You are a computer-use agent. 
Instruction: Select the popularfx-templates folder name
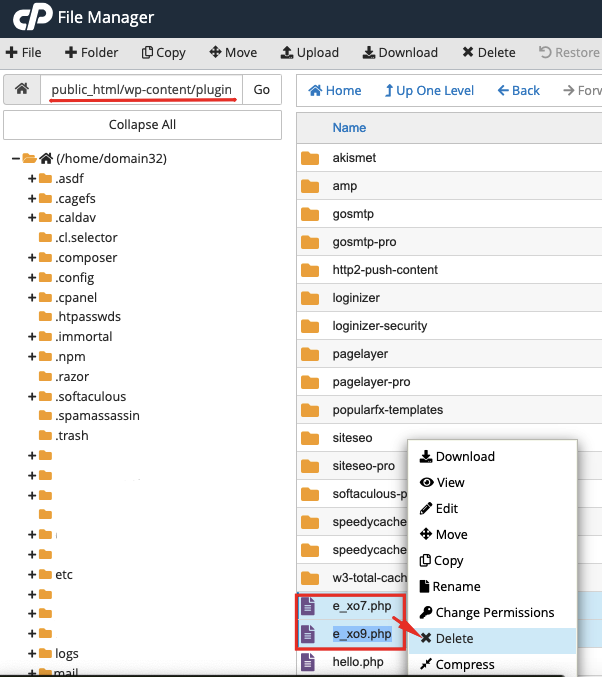pyautogui.click(x=388, y=410)
